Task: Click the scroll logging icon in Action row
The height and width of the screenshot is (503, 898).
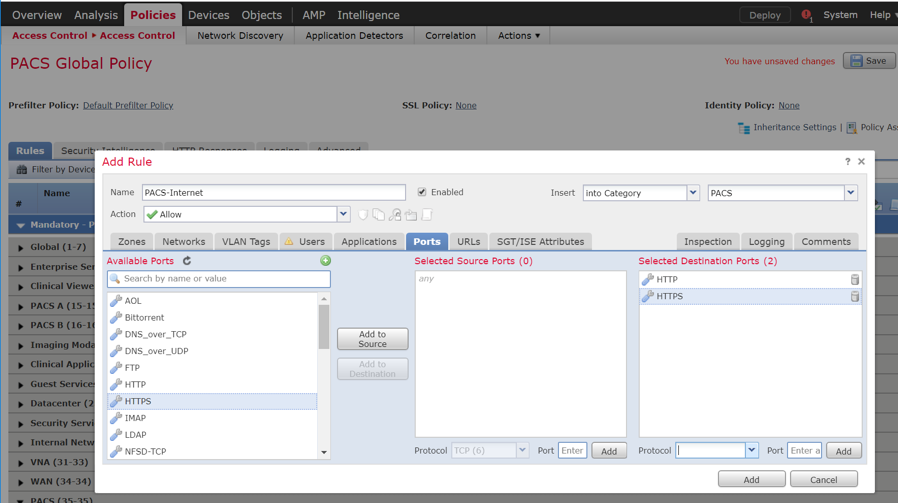Action: pyautogui.click(x=427, y=215)
